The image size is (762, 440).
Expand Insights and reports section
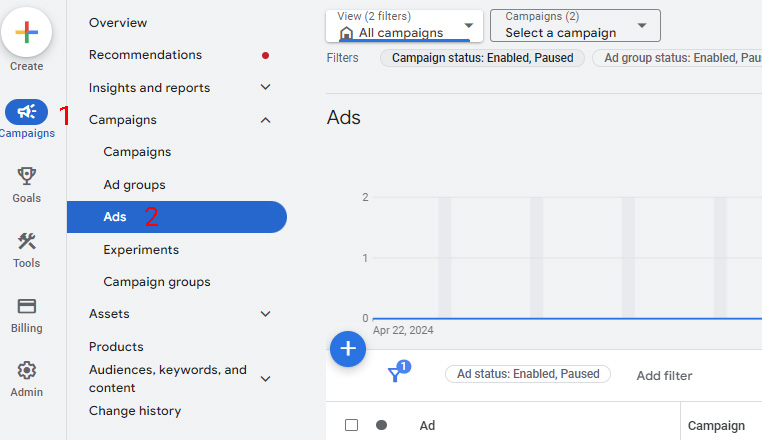(x=265, y=87)
